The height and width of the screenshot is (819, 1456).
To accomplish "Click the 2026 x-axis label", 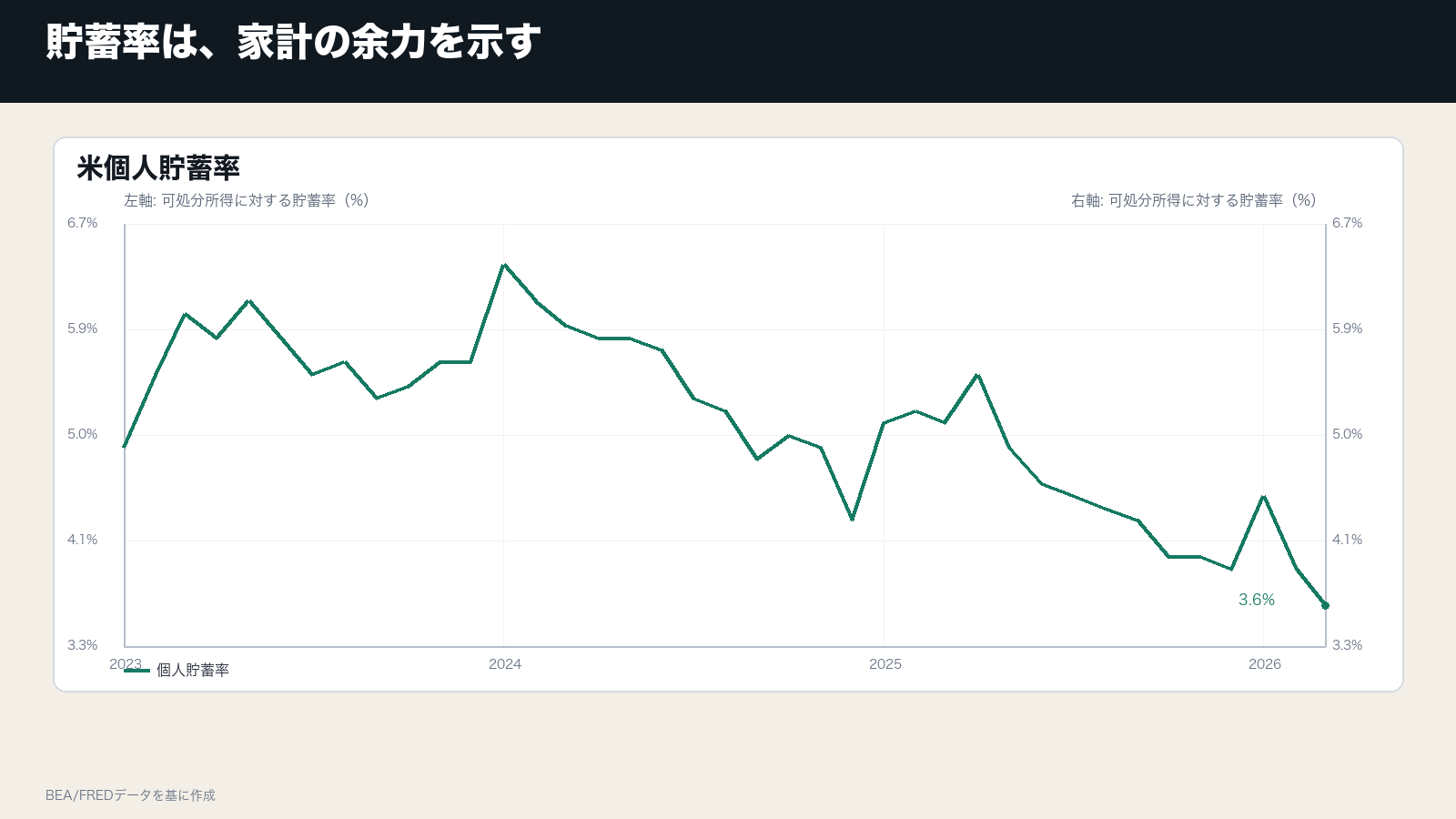I will coord(1265,664).
